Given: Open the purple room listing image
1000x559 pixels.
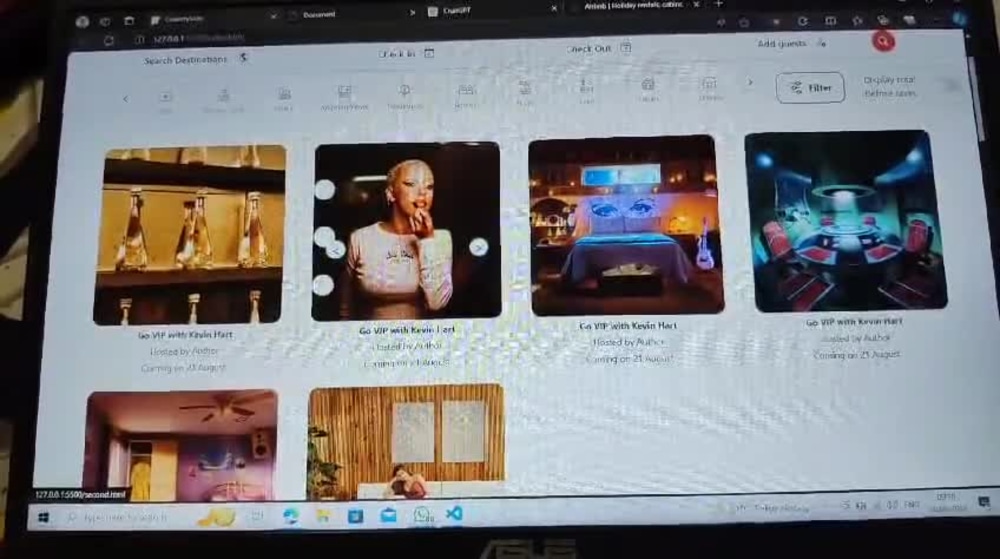Looking at the screenshot, I should pyautogui.click(x=180, y=445).
